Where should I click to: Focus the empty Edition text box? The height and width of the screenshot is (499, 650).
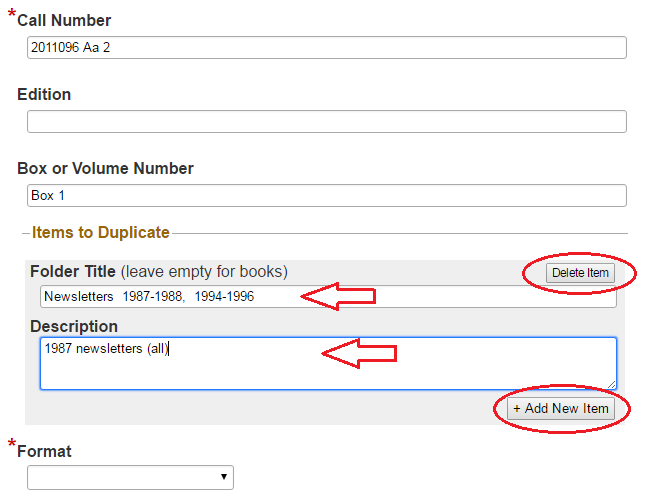pos(327,121)
